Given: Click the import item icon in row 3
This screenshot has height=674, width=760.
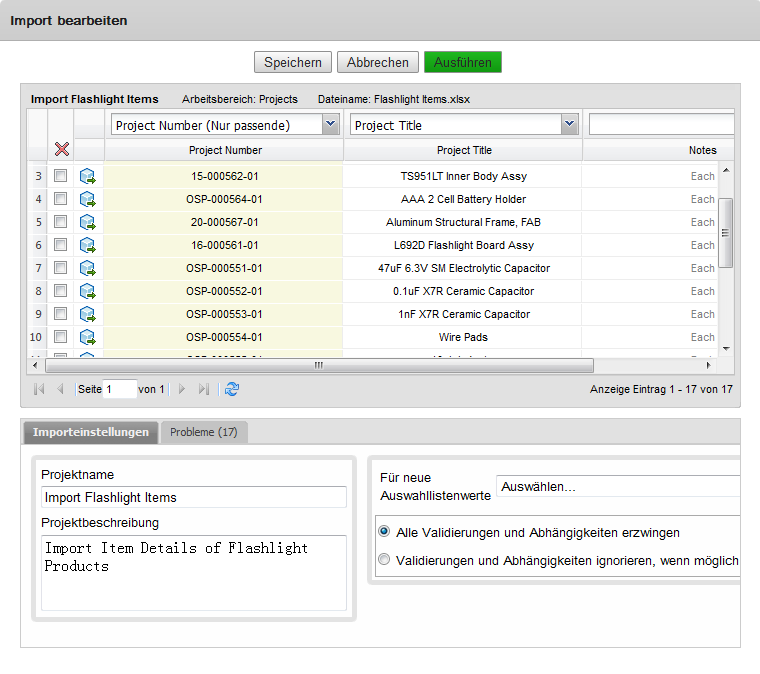Looking at the screenshot, I should [88, 176].
